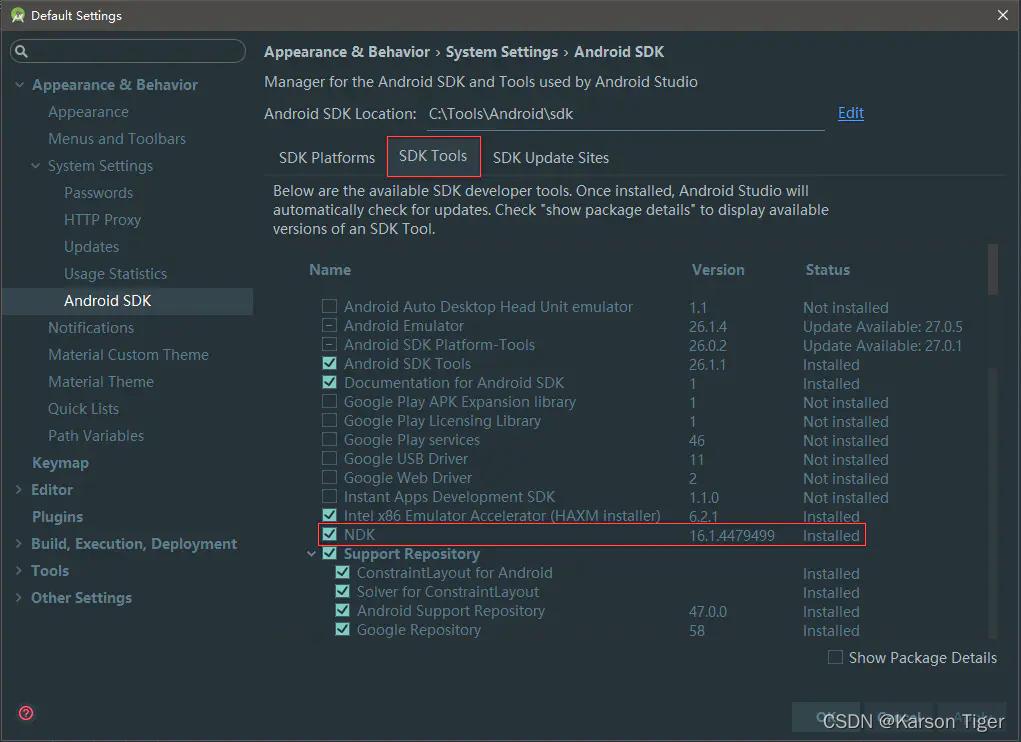The width and height of the screenshot is (1021, 742).
Task: Uncheck Google Repository
Action: coord(343,629)
